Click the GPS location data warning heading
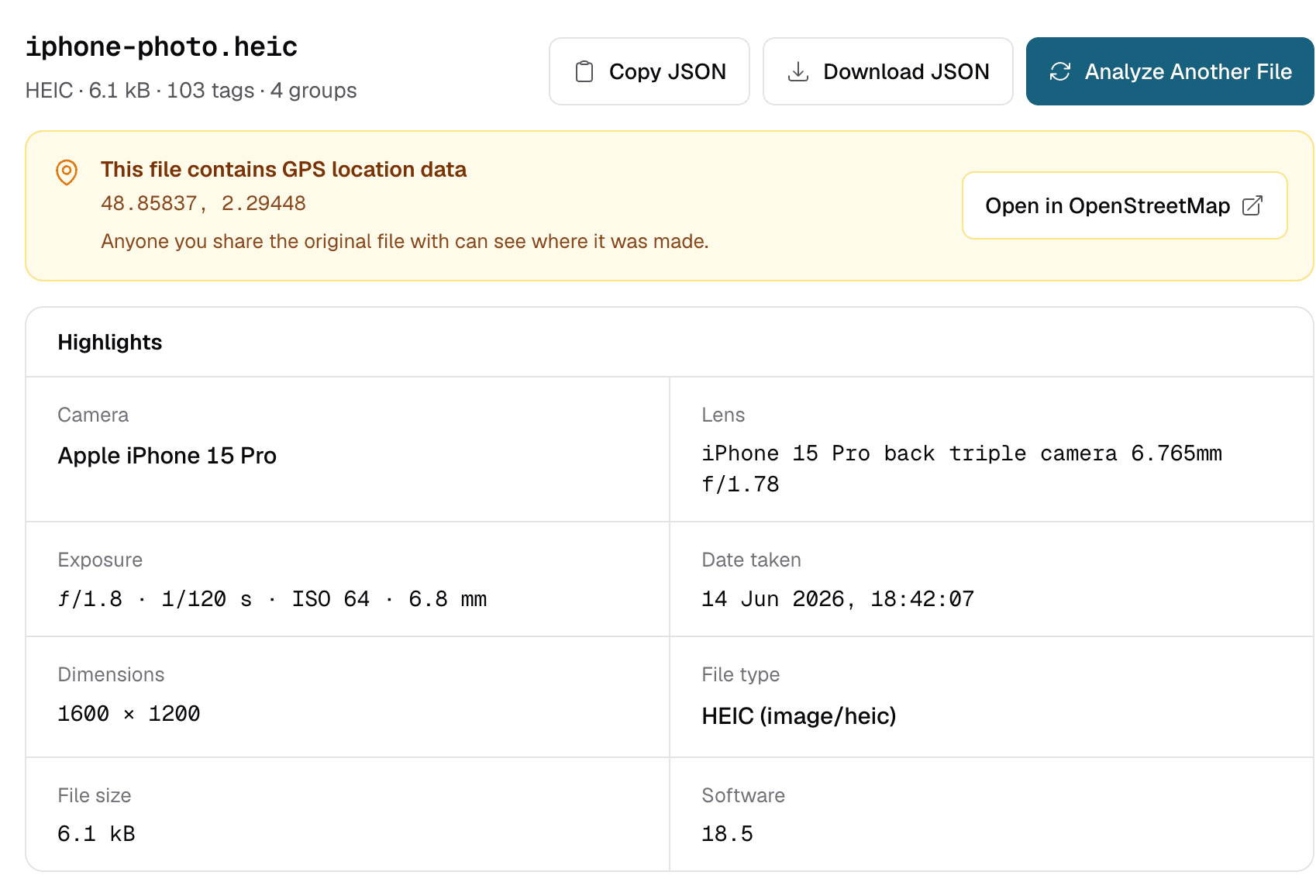Viewport: 1316px width, 896px height. [284, 170]
